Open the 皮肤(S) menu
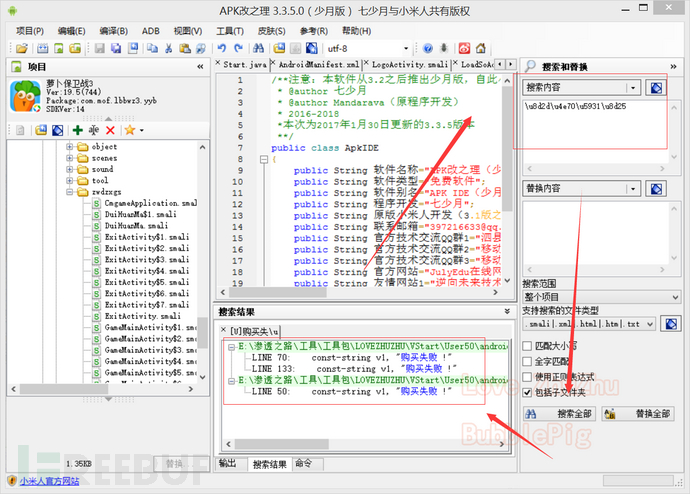 (x=272, y=31)
